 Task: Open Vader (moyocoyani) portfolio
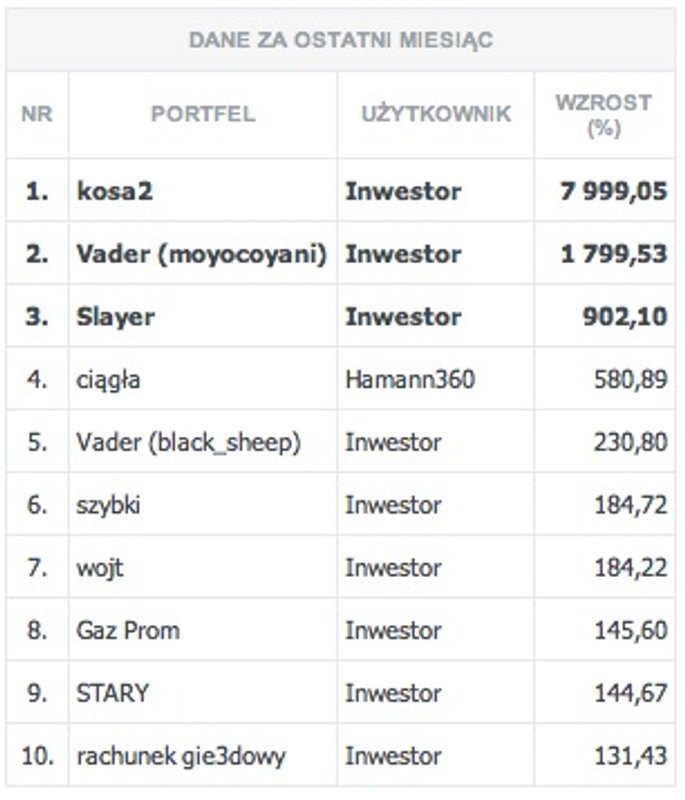pyautogui.click(x=202, y=254)
